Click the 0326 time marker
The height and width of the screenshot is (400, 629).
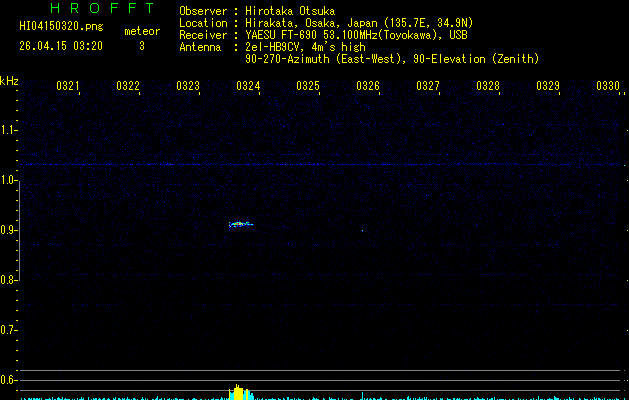pyautogui.click(x=368, y=86)
